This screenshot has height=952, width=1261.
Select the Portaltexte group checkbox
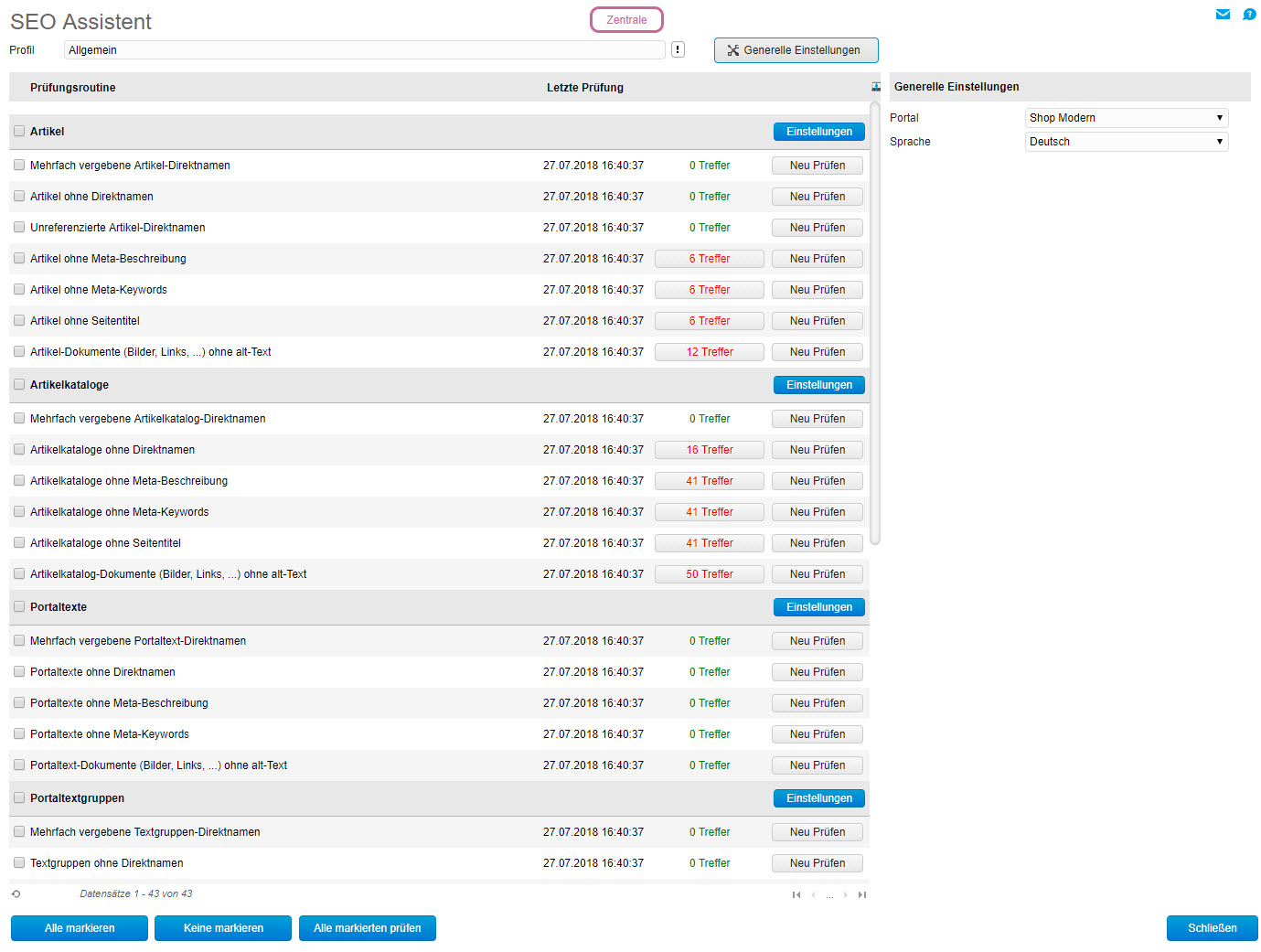point(19,607)
